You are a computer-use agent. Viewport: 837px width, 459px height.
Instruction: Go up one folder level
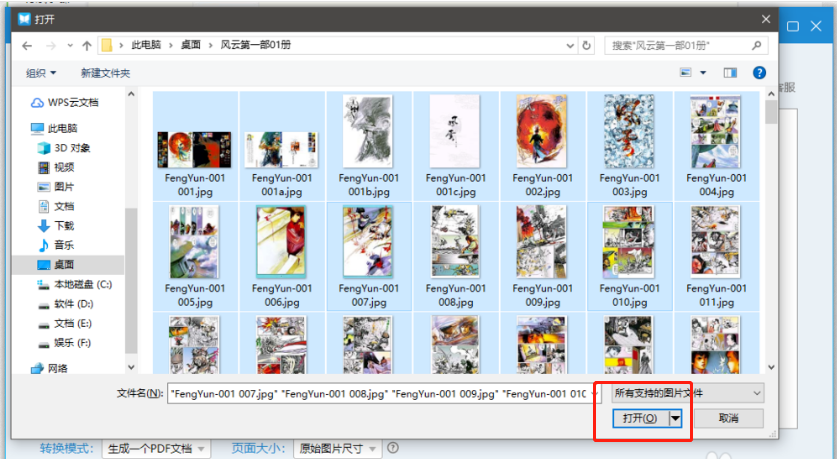pos(87,46)
